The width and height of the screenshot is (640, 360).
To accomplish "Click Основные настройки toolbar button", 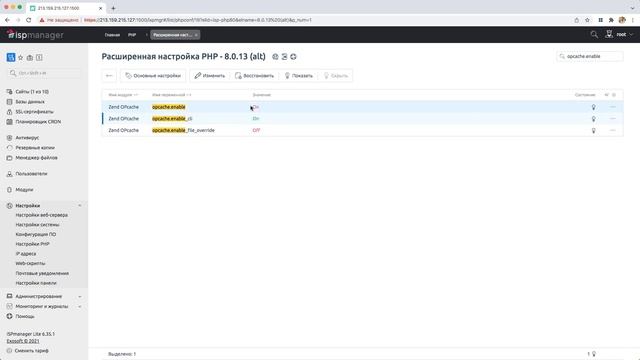I will (153, 76).
